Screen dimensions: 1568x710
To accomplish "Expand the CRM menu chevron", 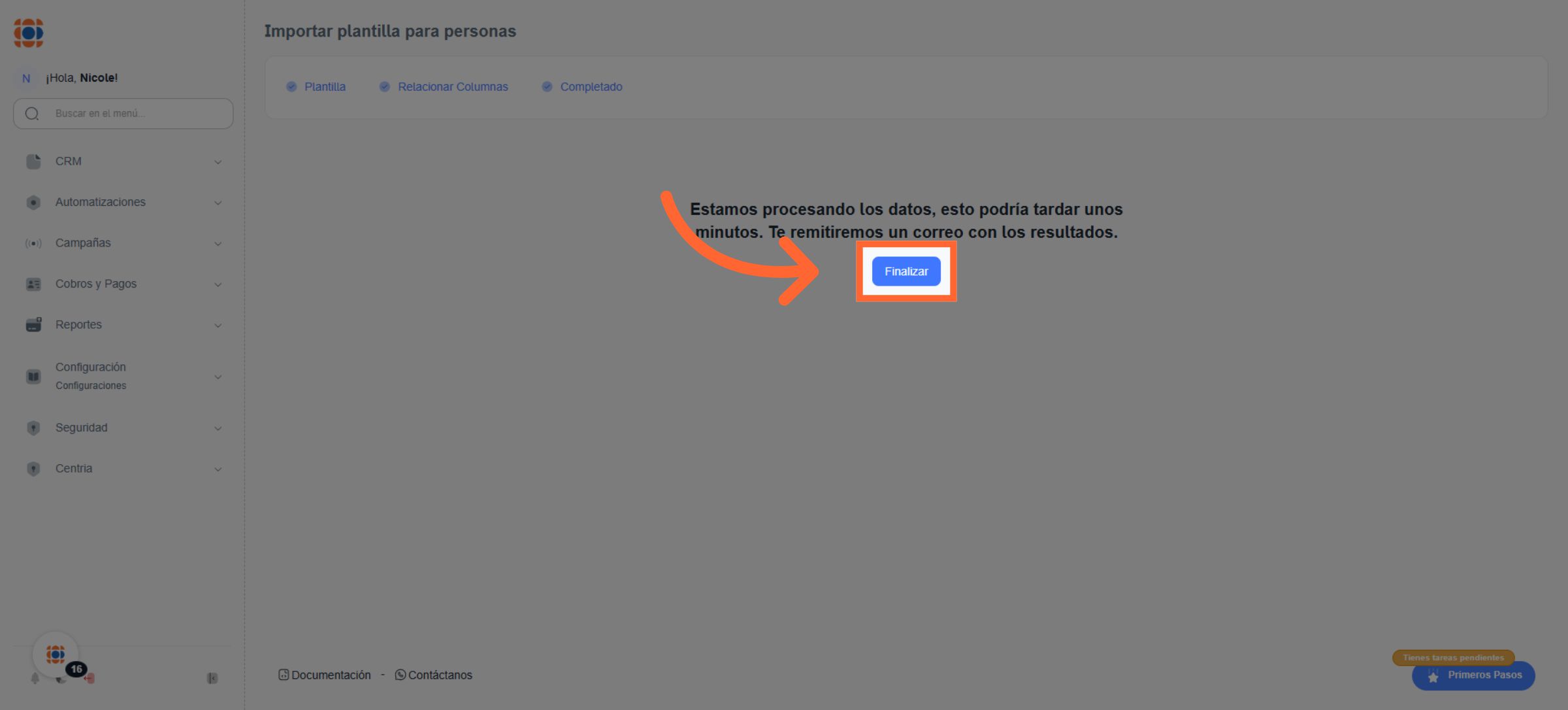I will point(218,161).
